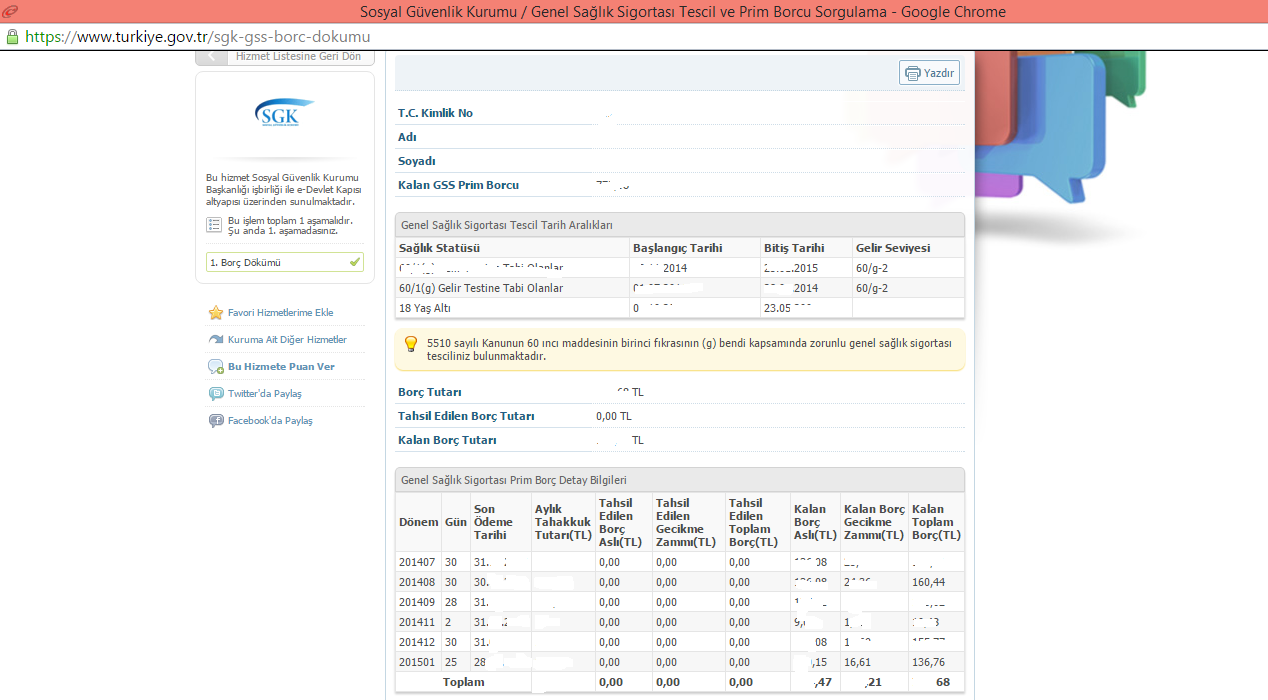Click the Adı label
1268x700 pixels.
pos(407,137)
